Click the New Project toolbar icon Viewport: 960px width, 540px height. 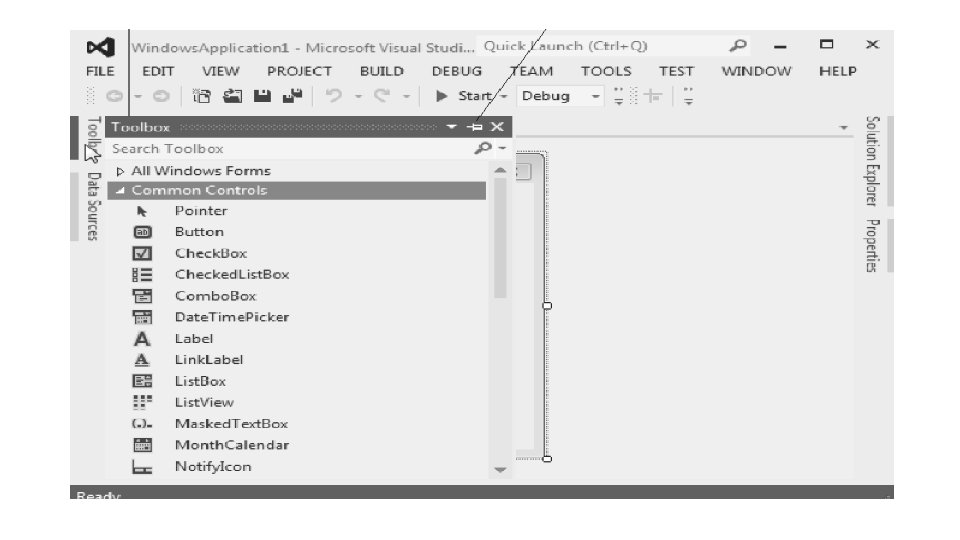point(201,96)
